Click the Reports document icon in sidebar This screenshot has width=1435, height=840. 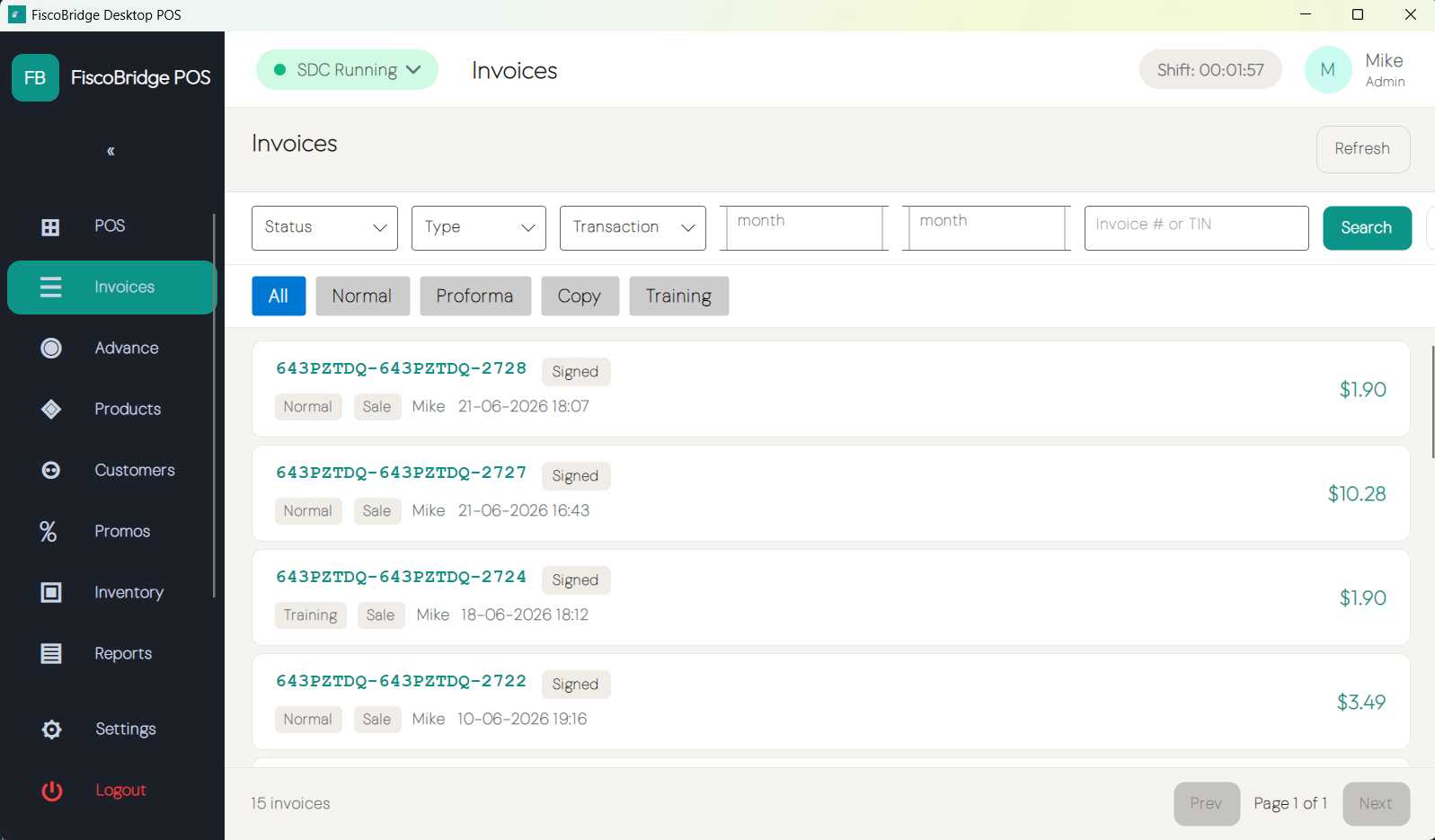[x=51, y=654]
